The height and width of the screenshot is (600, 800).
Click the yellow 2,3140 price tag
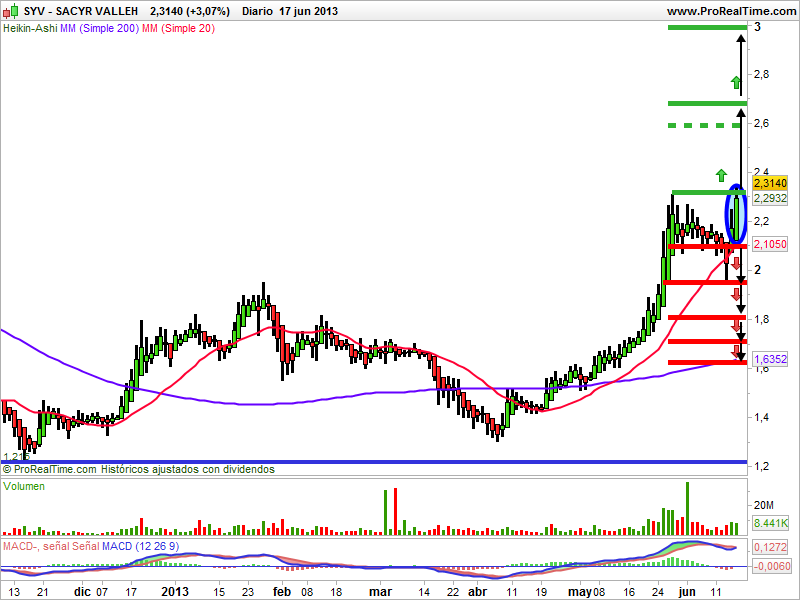coord(770,183)
